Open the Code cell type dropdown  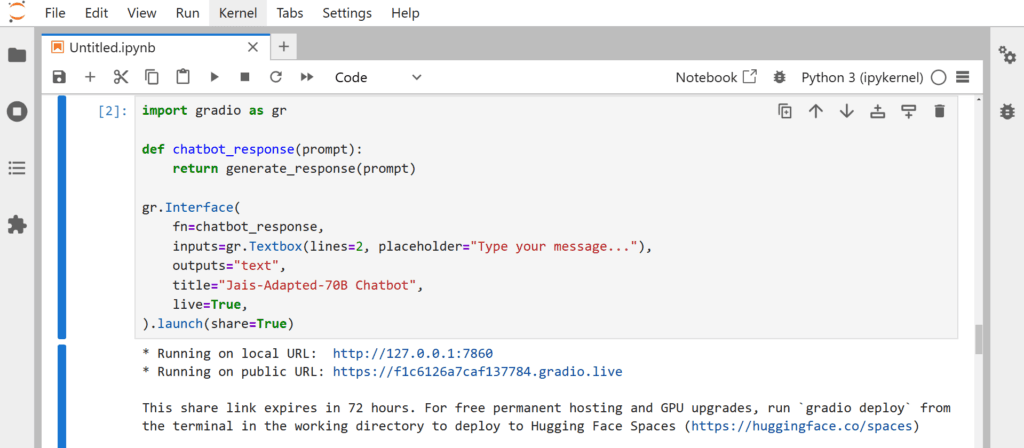[378, 77]
